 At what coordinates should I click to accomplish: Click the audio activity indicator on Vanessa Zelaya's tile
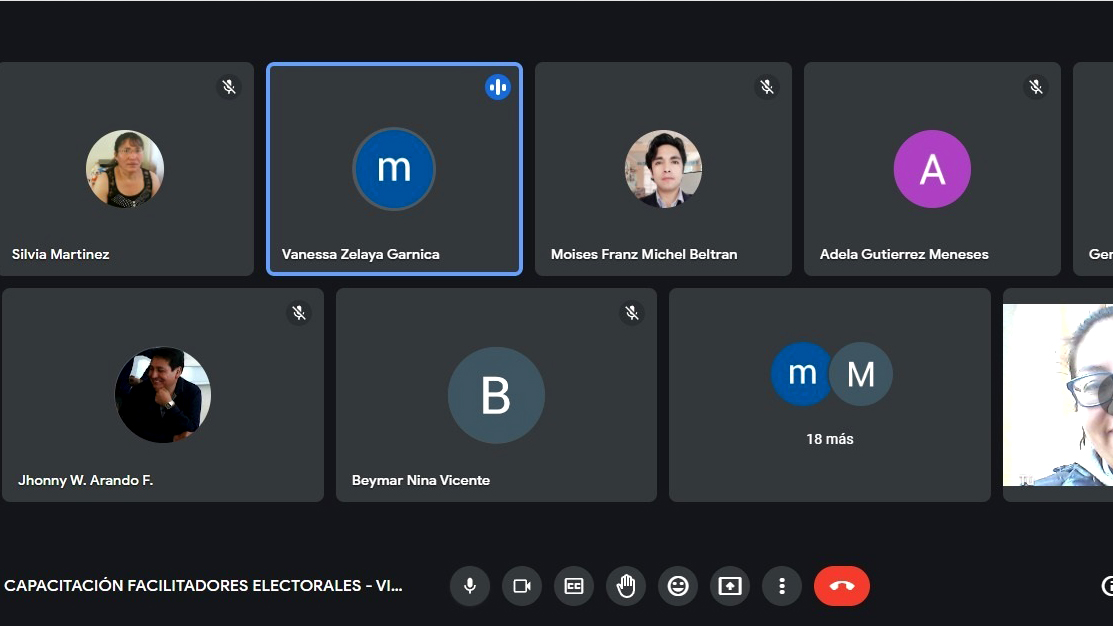(497, 86)
